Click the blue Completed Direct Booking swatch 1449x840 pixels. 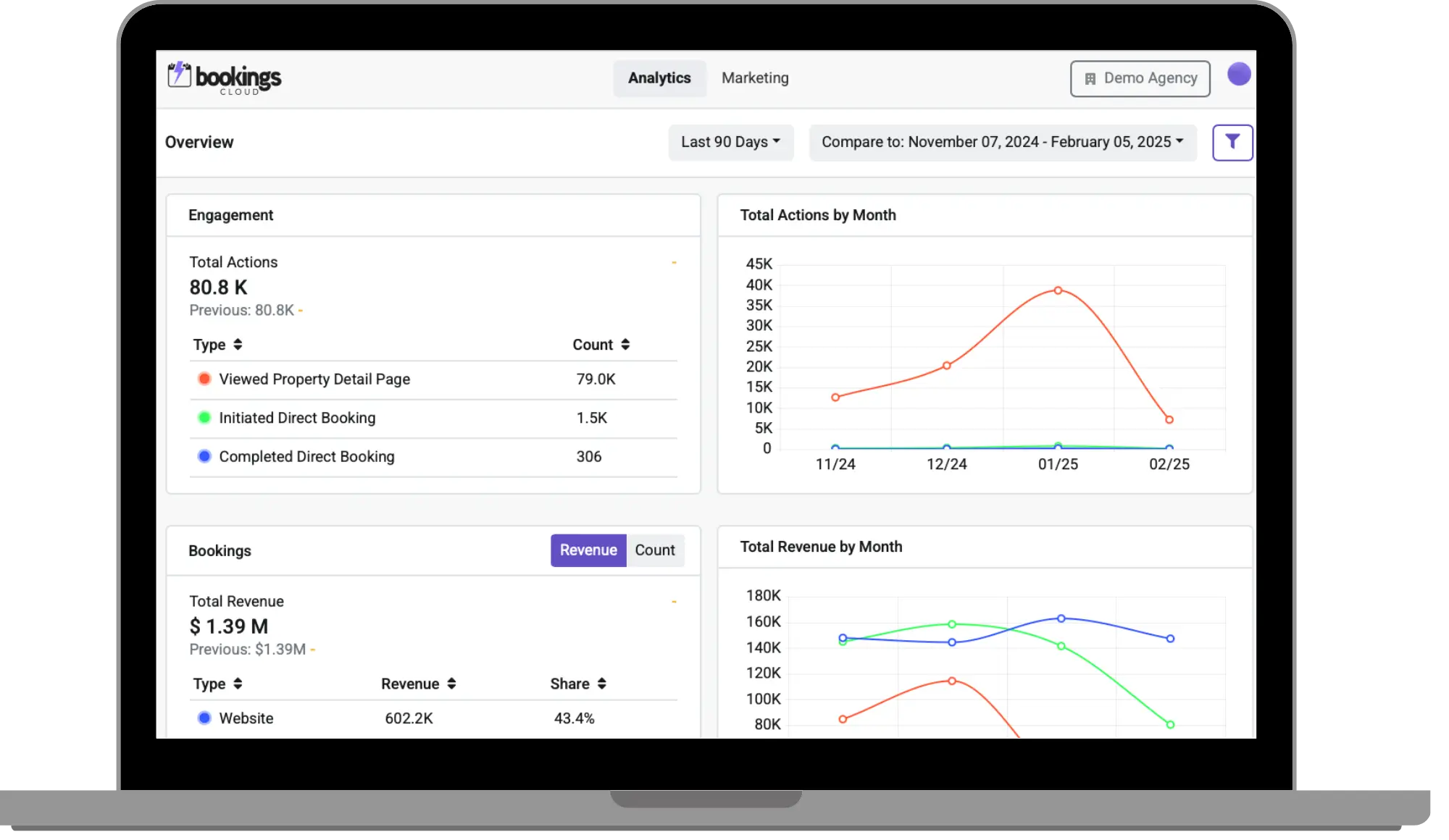(204, 456)
